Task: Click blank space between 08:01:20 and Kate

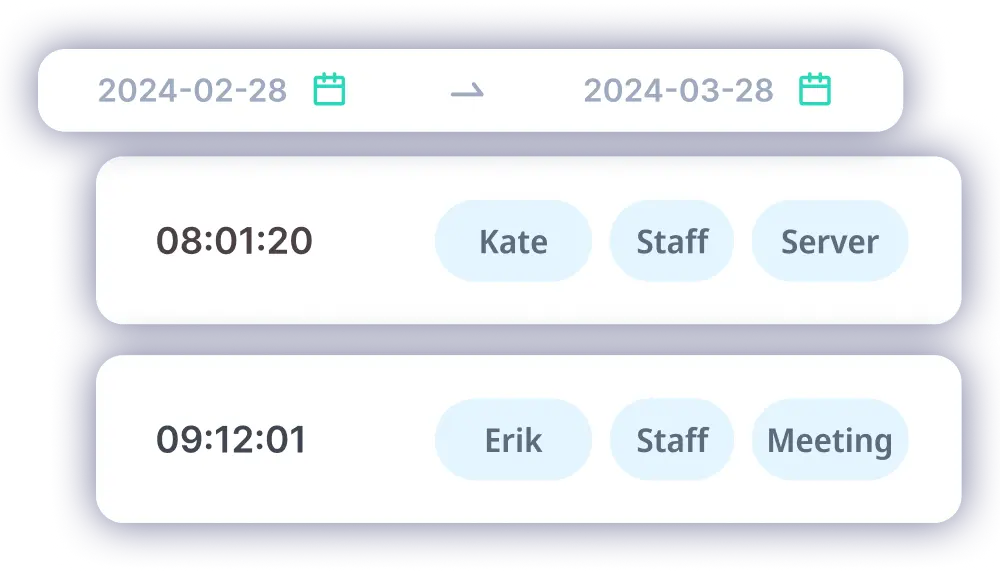Action: 374,241
